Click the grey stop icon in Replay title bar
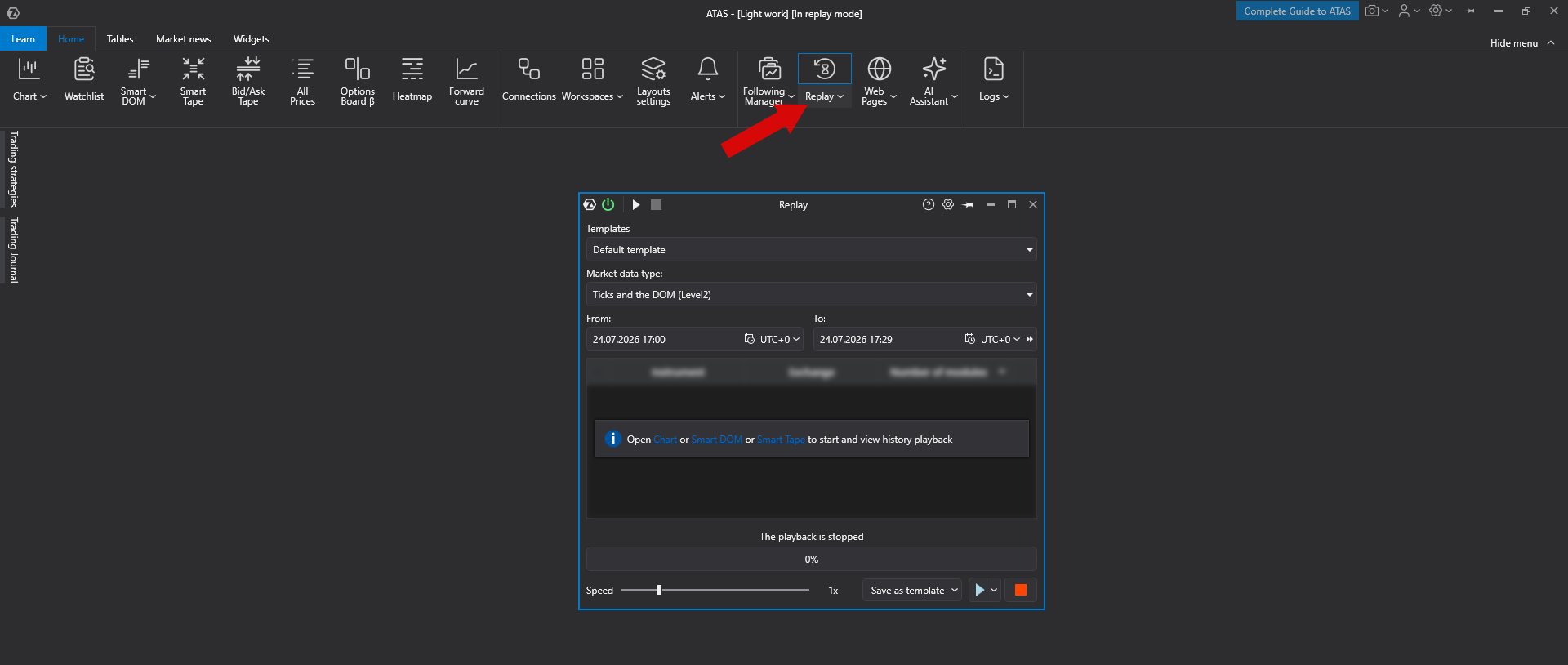Screen dimensions: 1568x665 (x=656, y=204)
